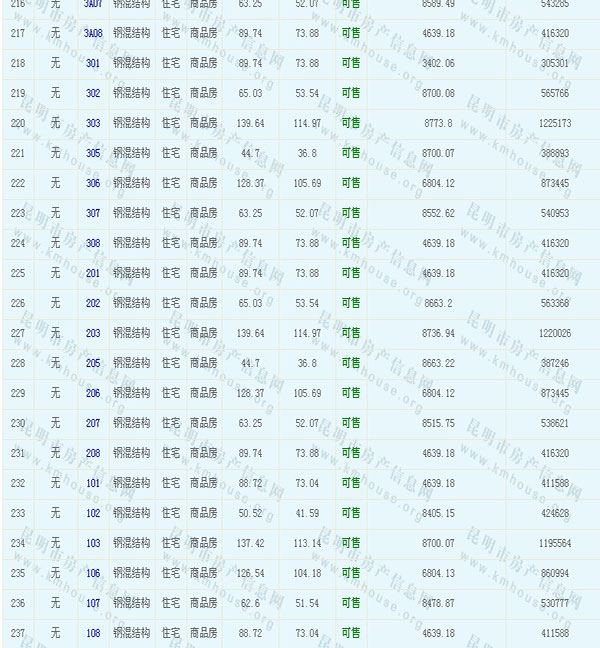
Task: Click room 306 link
Action: click(93, 183)
